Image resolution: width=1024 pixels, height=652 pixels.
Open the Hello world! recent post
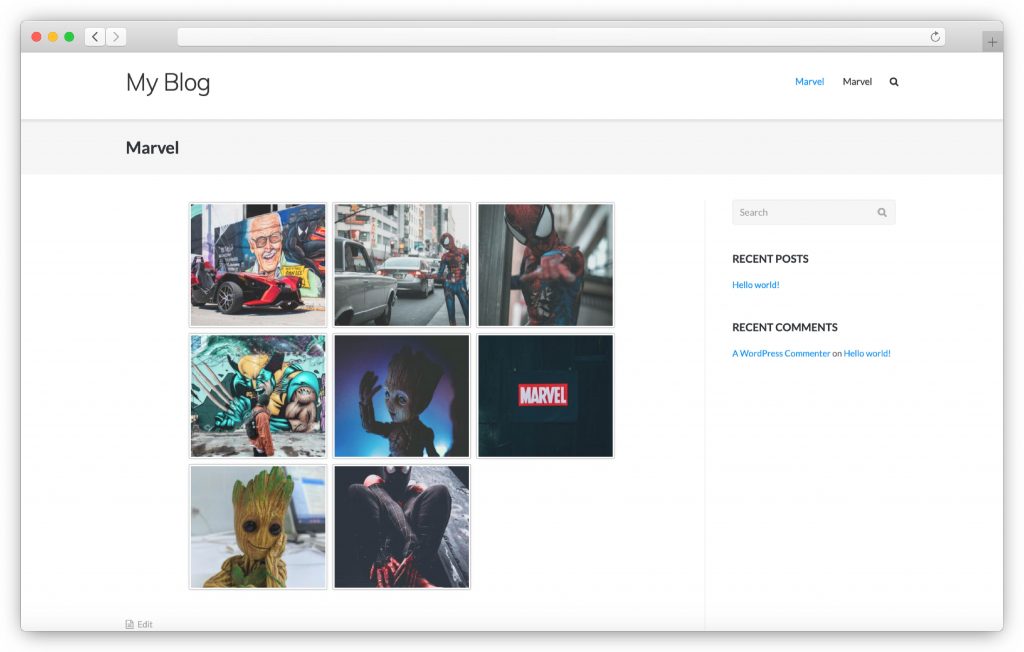click(756, 285)
